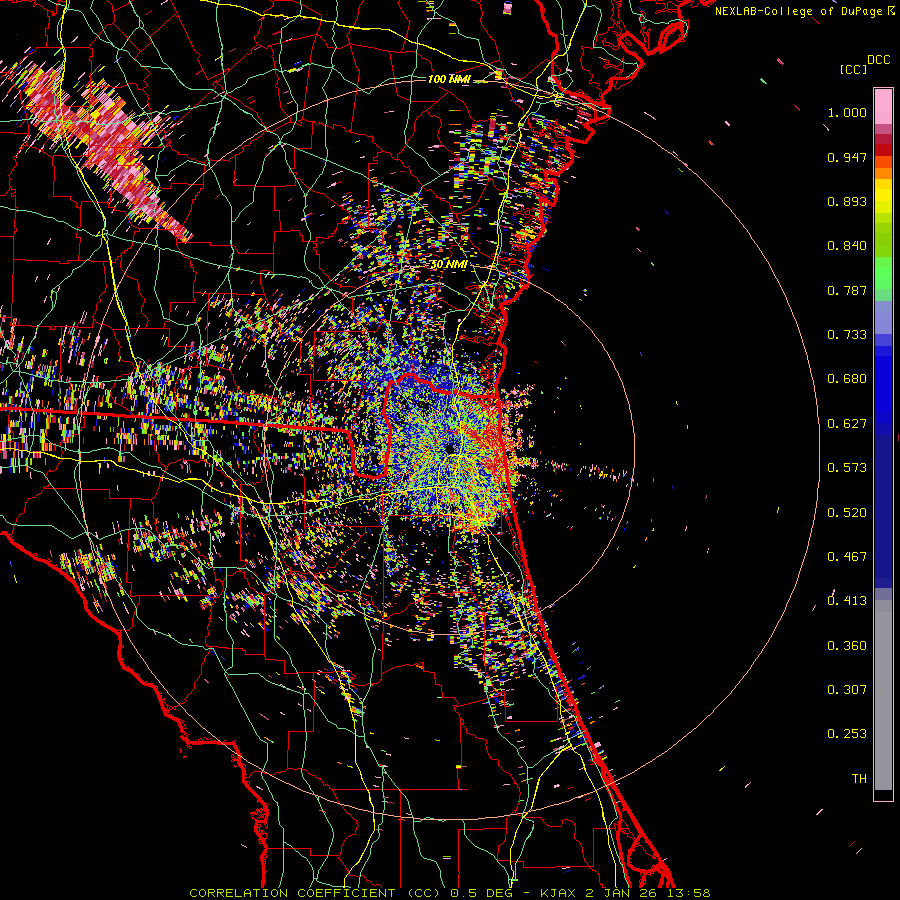Click the 50 NMI range ring label
The image size is (900, 900).
pos(449,265)
